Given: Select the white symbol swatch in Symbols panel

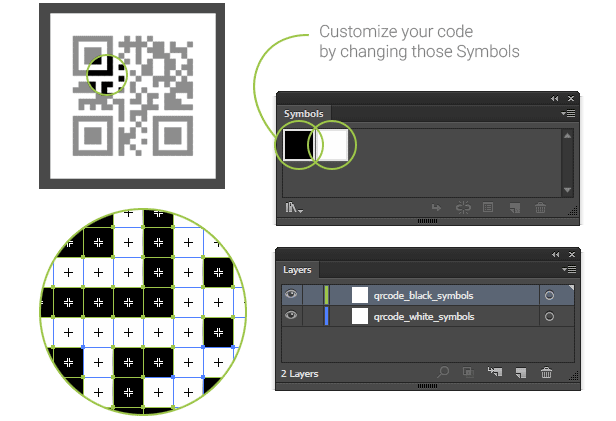Looking at the screenshot, I should click(332, 145).
